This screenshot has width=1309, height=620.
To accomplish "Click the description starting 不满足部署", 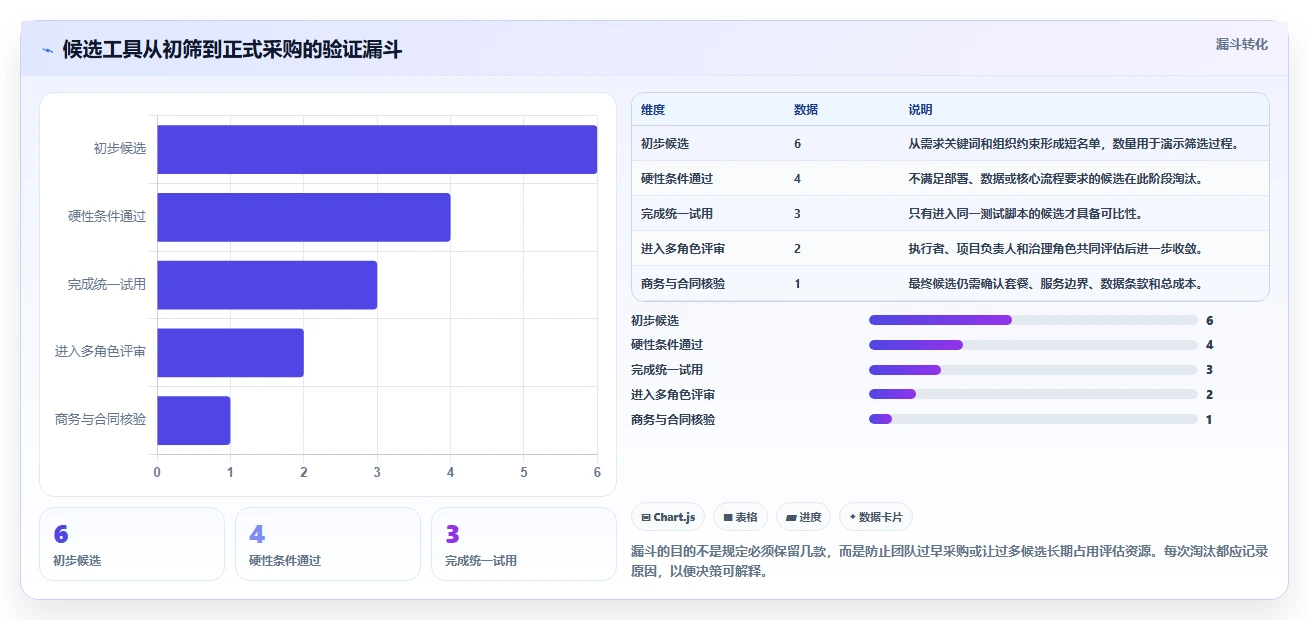I will pyautogui.click(x=1055, y=179).
